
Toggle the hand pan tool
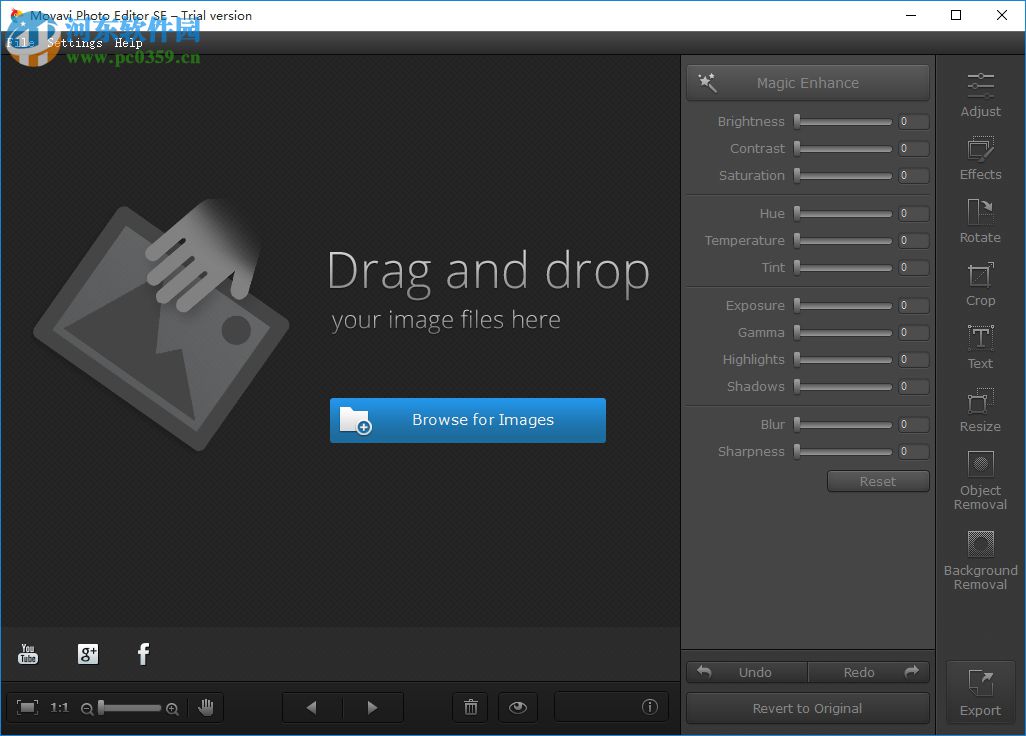coord(206,707)
